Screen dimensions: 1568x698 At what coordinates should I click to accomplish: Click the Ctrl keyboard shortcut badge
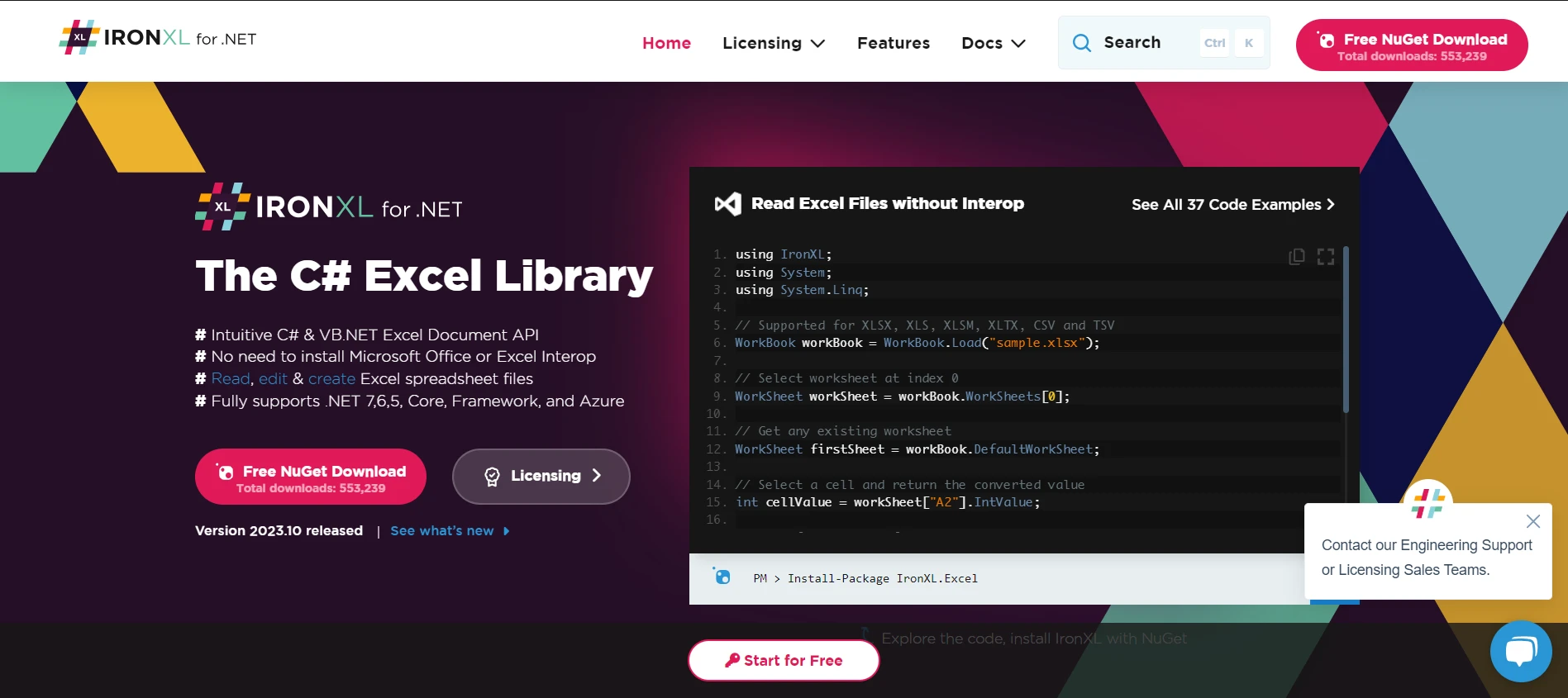(1215, 43)
